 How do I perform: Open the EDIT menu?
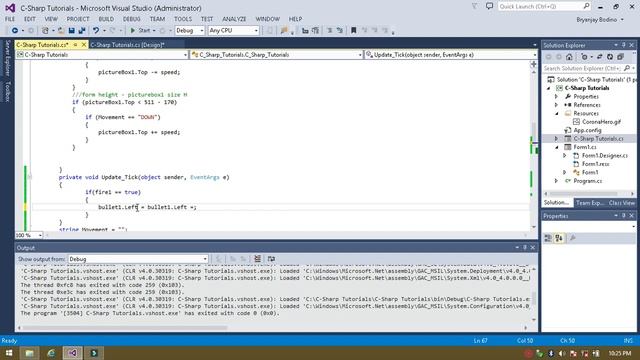pos(30,19)
